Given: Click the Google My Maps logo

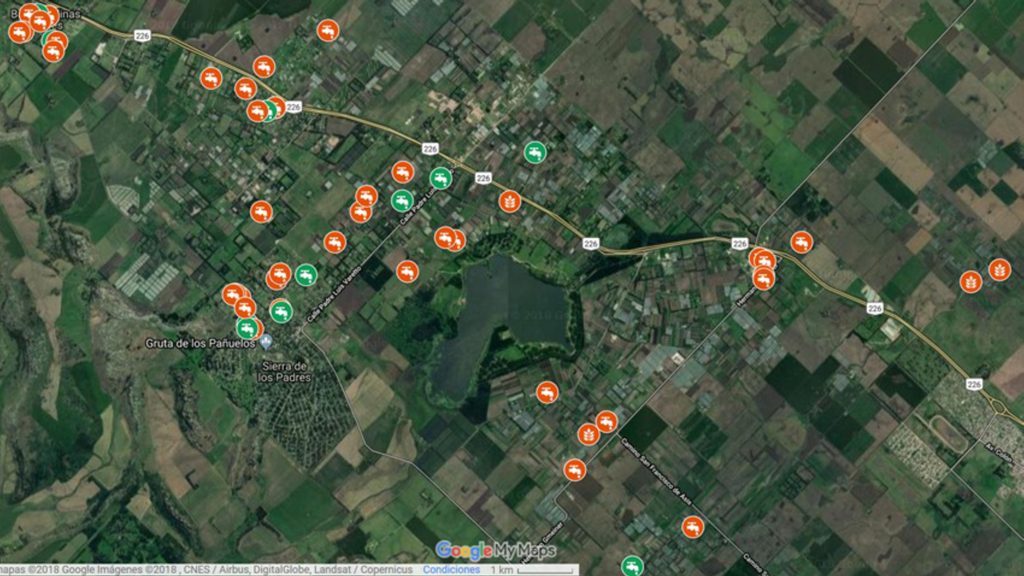Looking at the screenshot, I should point(496,551).
